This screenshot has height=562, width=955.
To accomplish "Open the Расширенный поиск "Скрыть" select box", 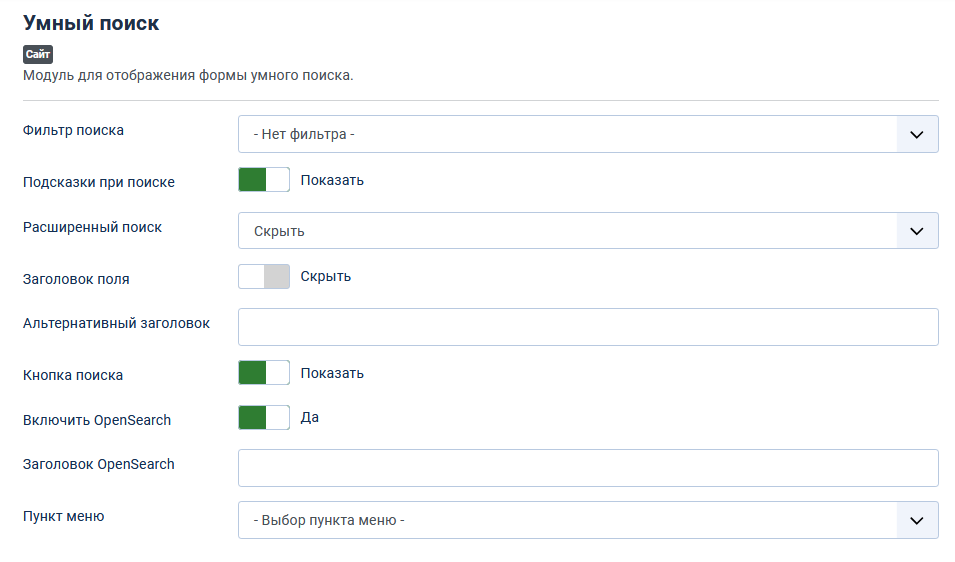I will 567,231.
